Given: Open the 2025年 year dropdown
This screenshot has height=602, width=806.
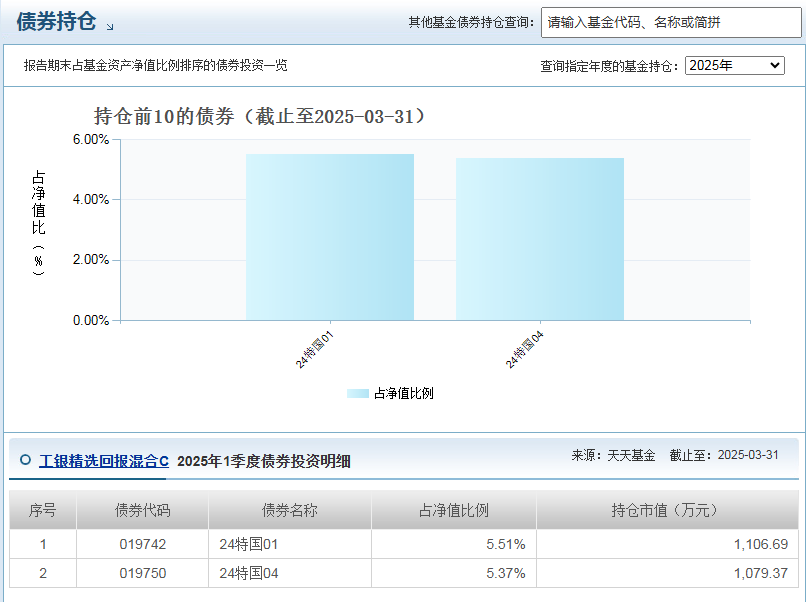Looking at the screenshot, I should [735, 65].
